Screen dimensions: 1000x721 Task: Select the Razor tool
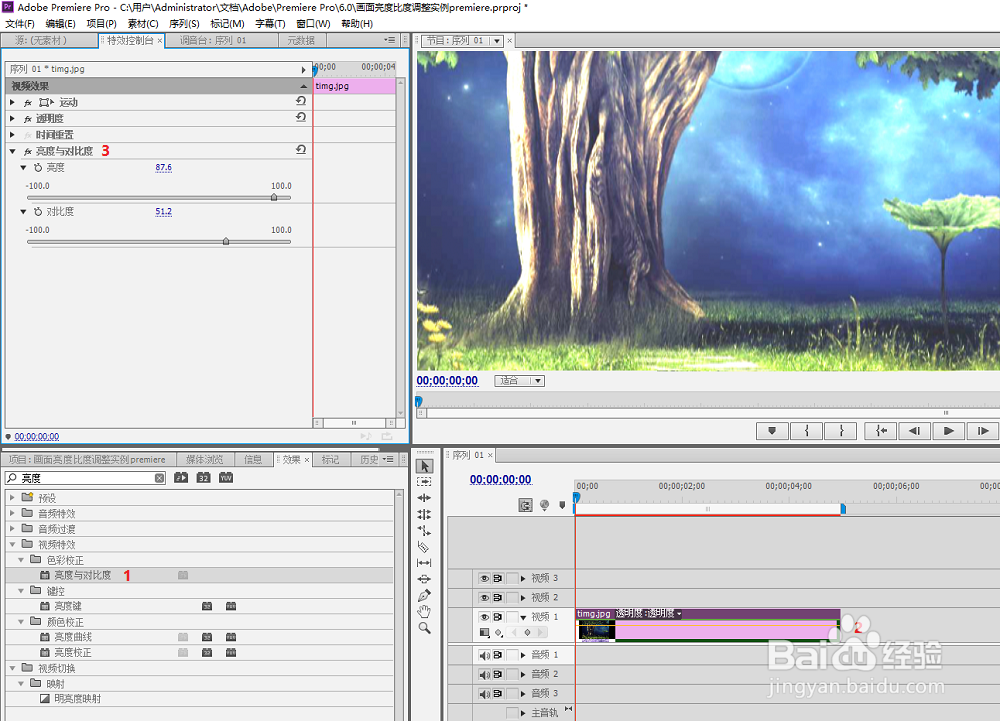tap(424, 546)
